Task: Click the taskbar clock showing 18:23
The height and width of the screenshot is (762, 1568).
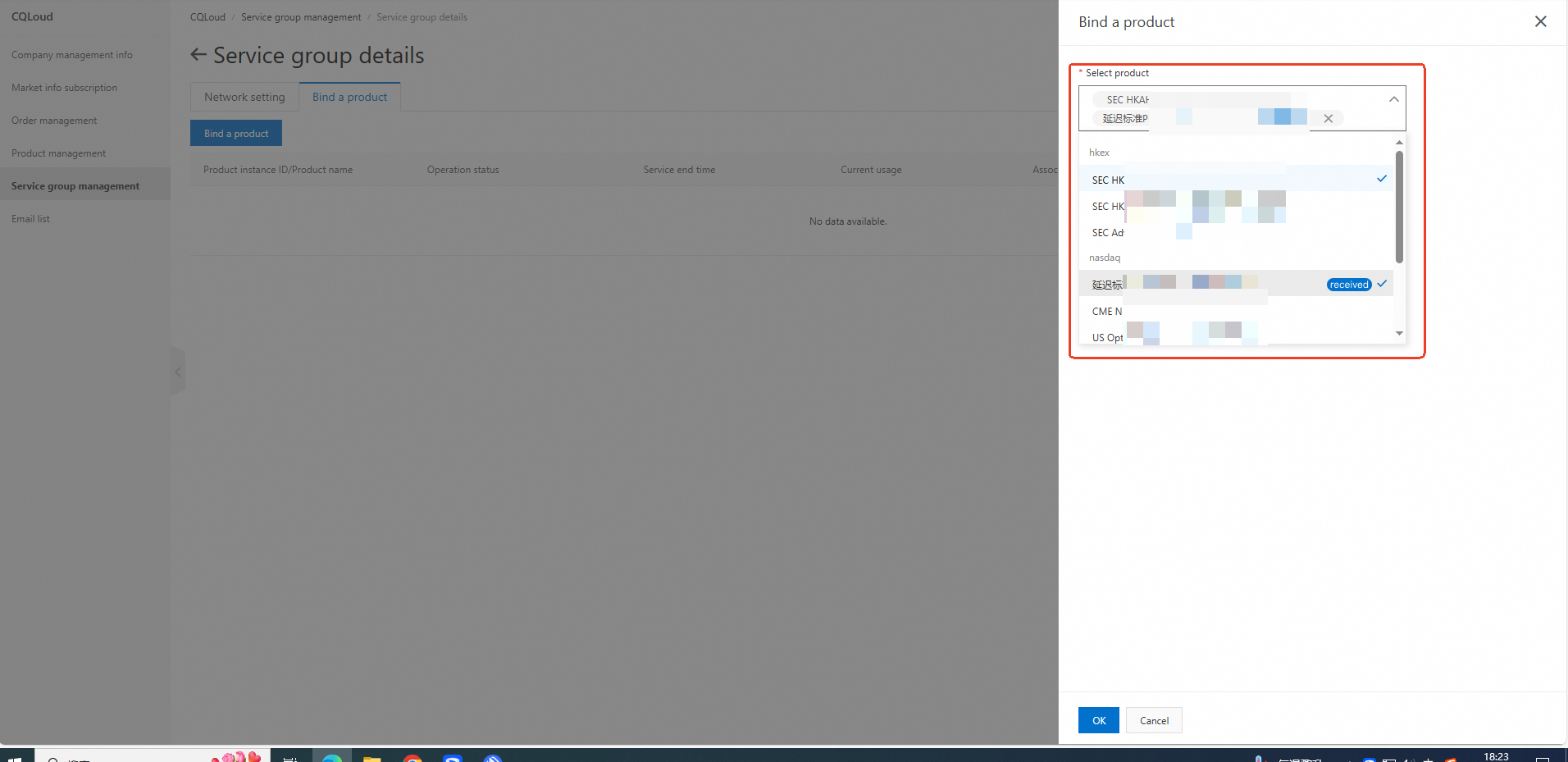Action: (1496, 756)
